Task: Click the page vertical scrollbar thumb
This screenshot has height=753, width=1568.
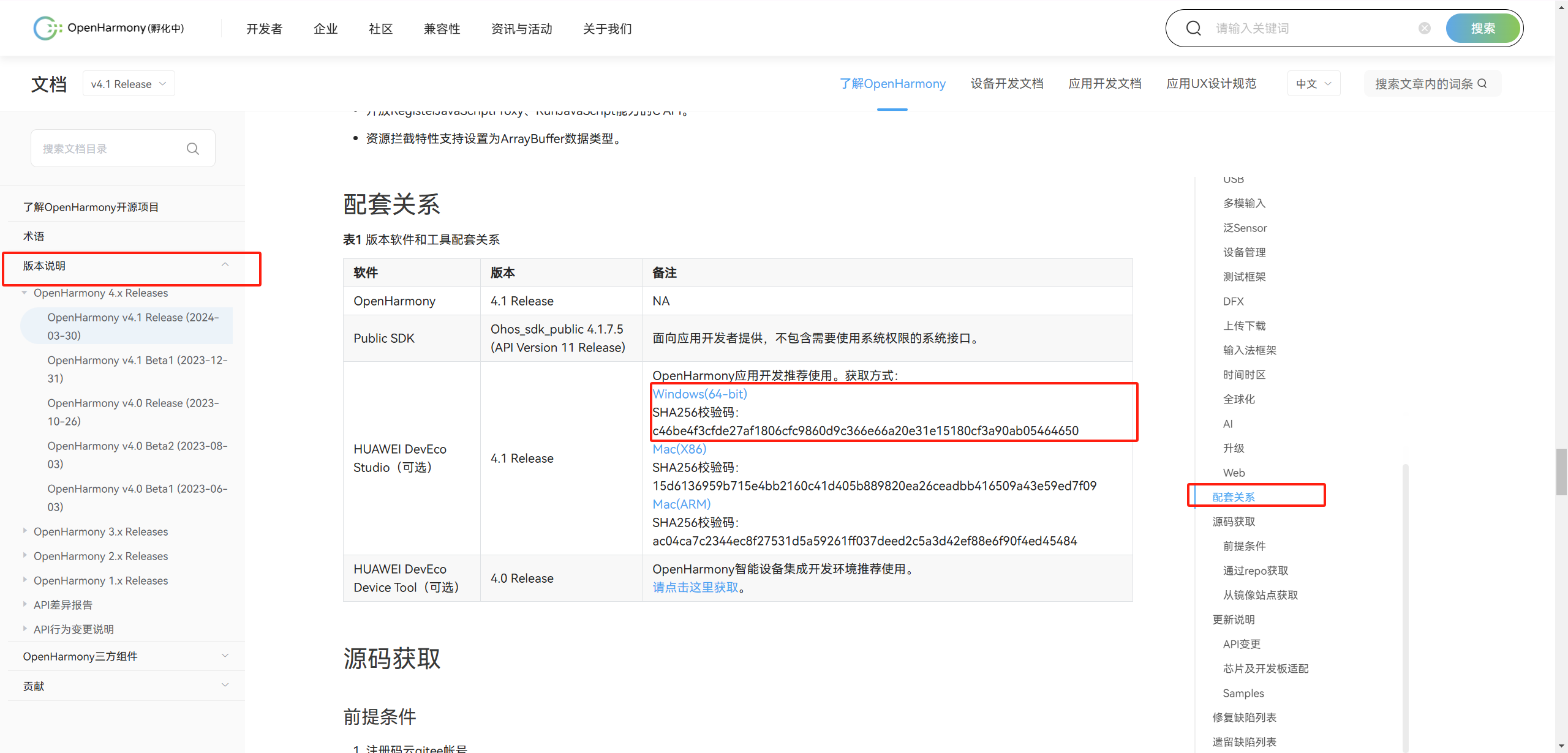Action: [1561, 471]
